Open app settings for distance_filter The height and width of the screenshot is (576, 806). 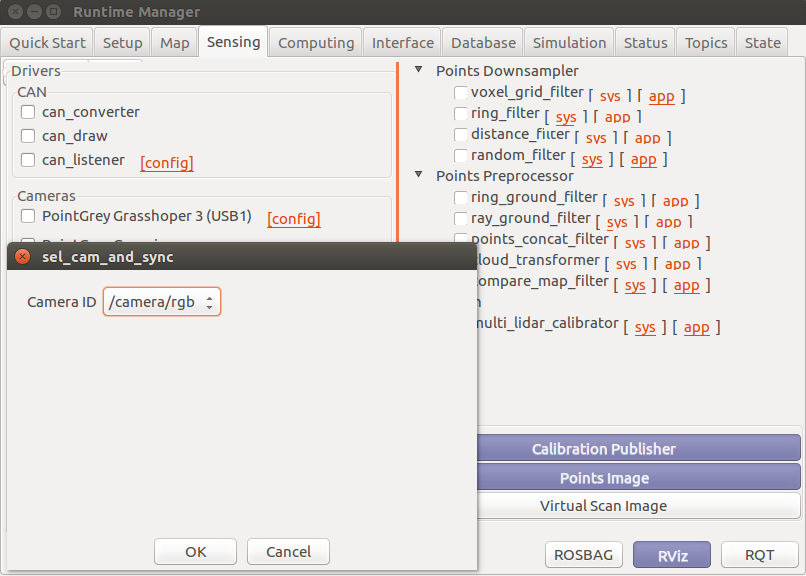647,138
